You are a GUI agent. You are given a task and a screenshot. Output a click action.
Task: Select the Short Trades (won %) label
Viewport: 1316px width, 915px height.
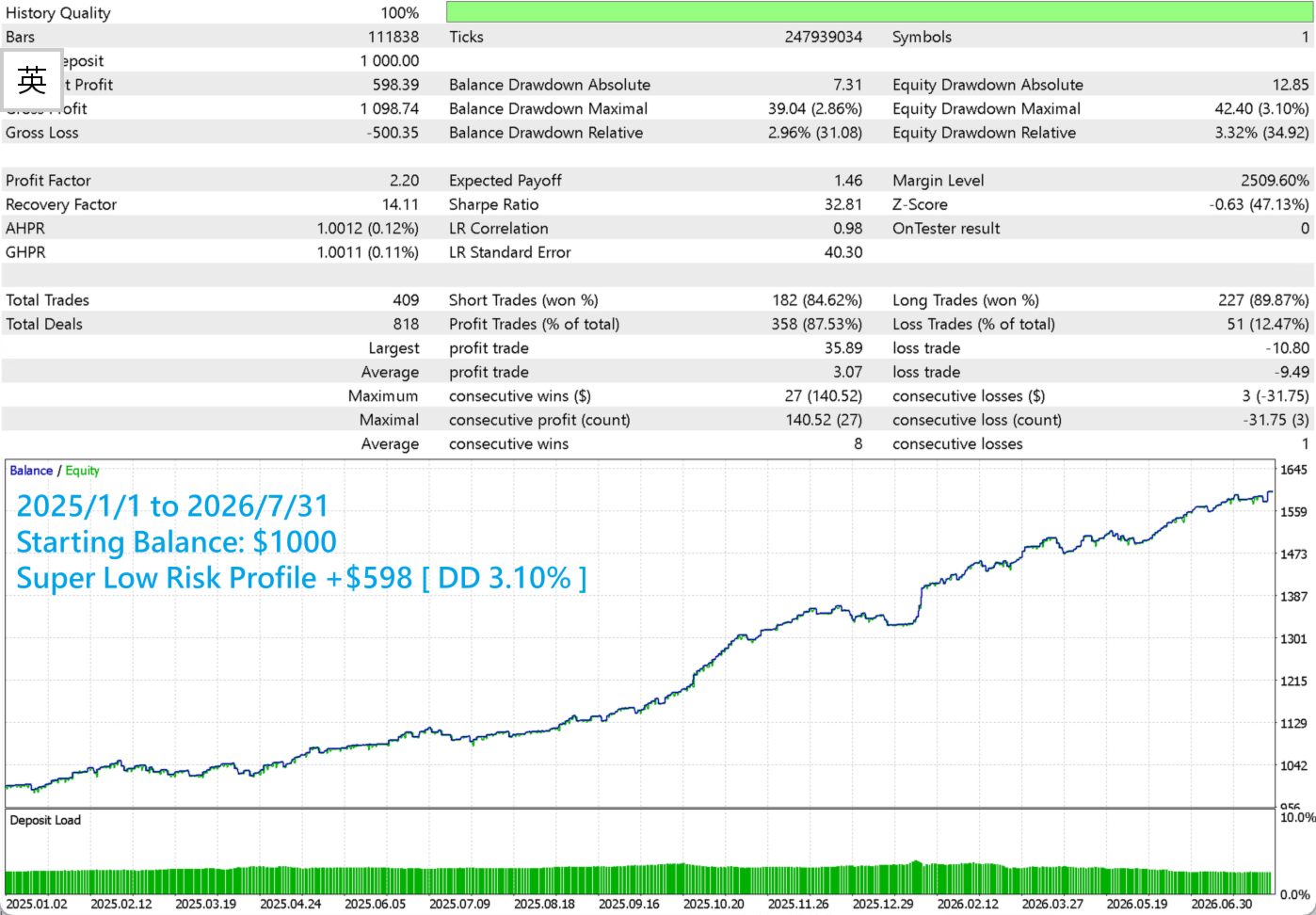(523, 300)
